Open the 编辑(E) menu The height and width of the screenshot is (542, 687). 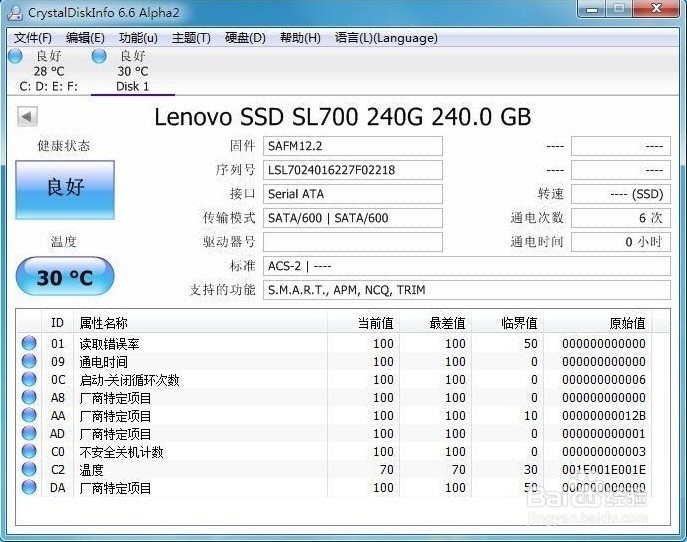85,38
